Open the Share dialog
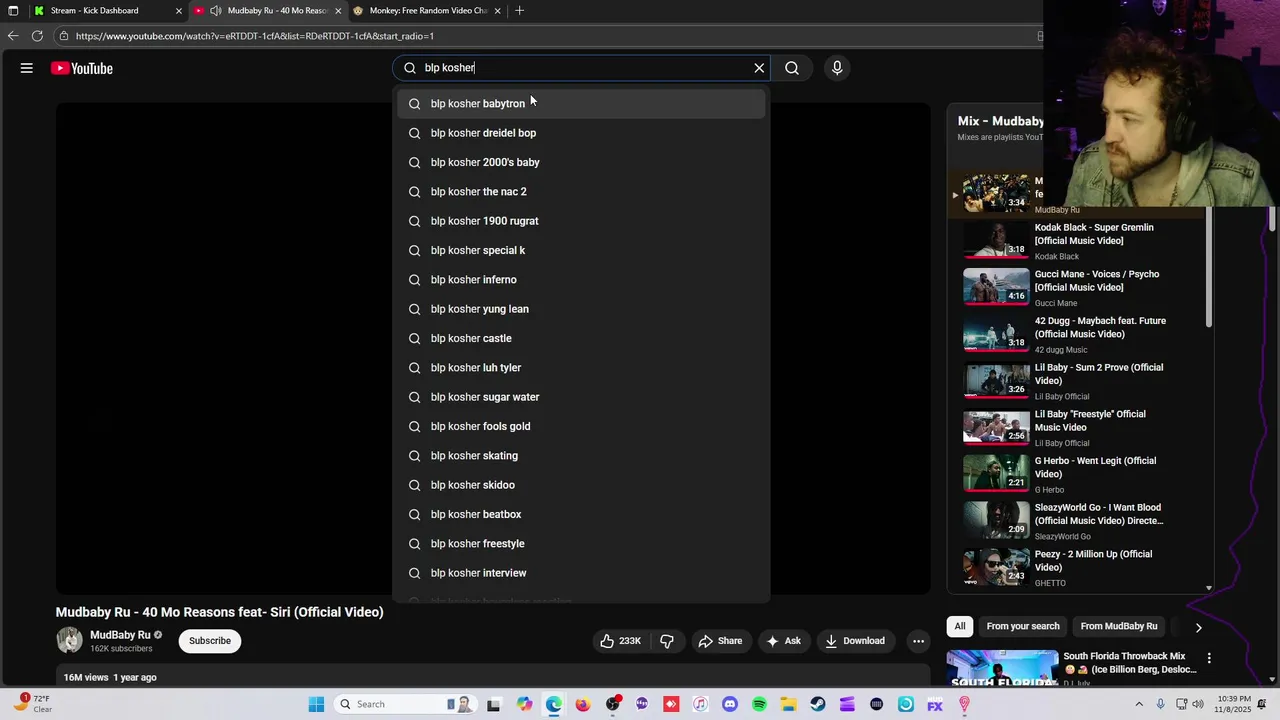The height and width of the screenshot is (720, 1280). [x=720, y=641]
